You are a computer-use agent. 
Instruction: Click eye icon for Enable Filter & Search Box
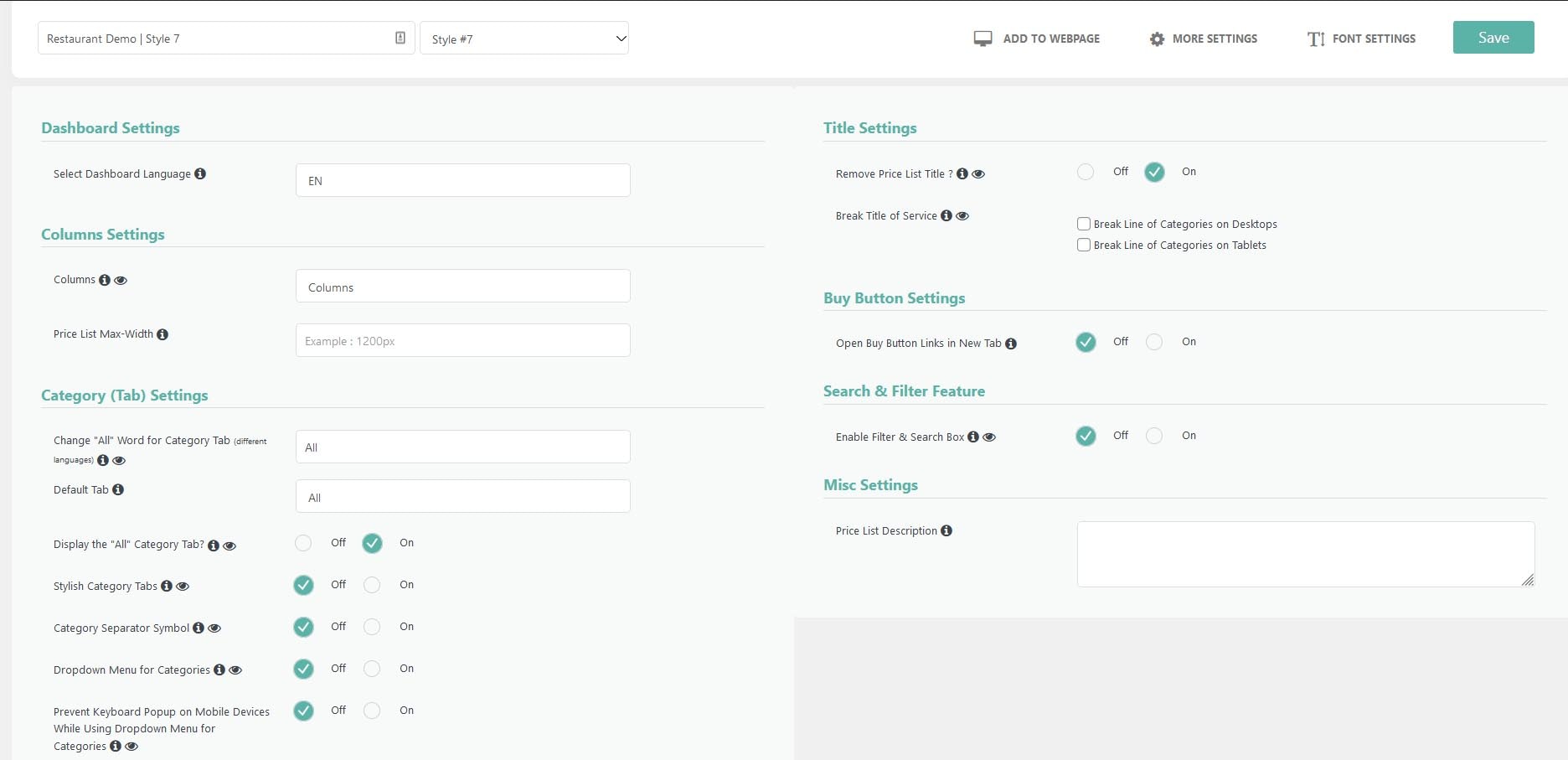[x=989, y=437]
